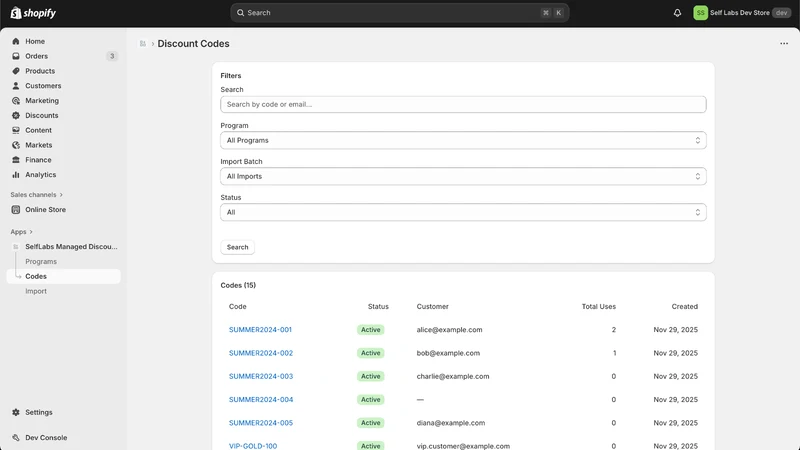Click the Customer column header

click(433, 307)
